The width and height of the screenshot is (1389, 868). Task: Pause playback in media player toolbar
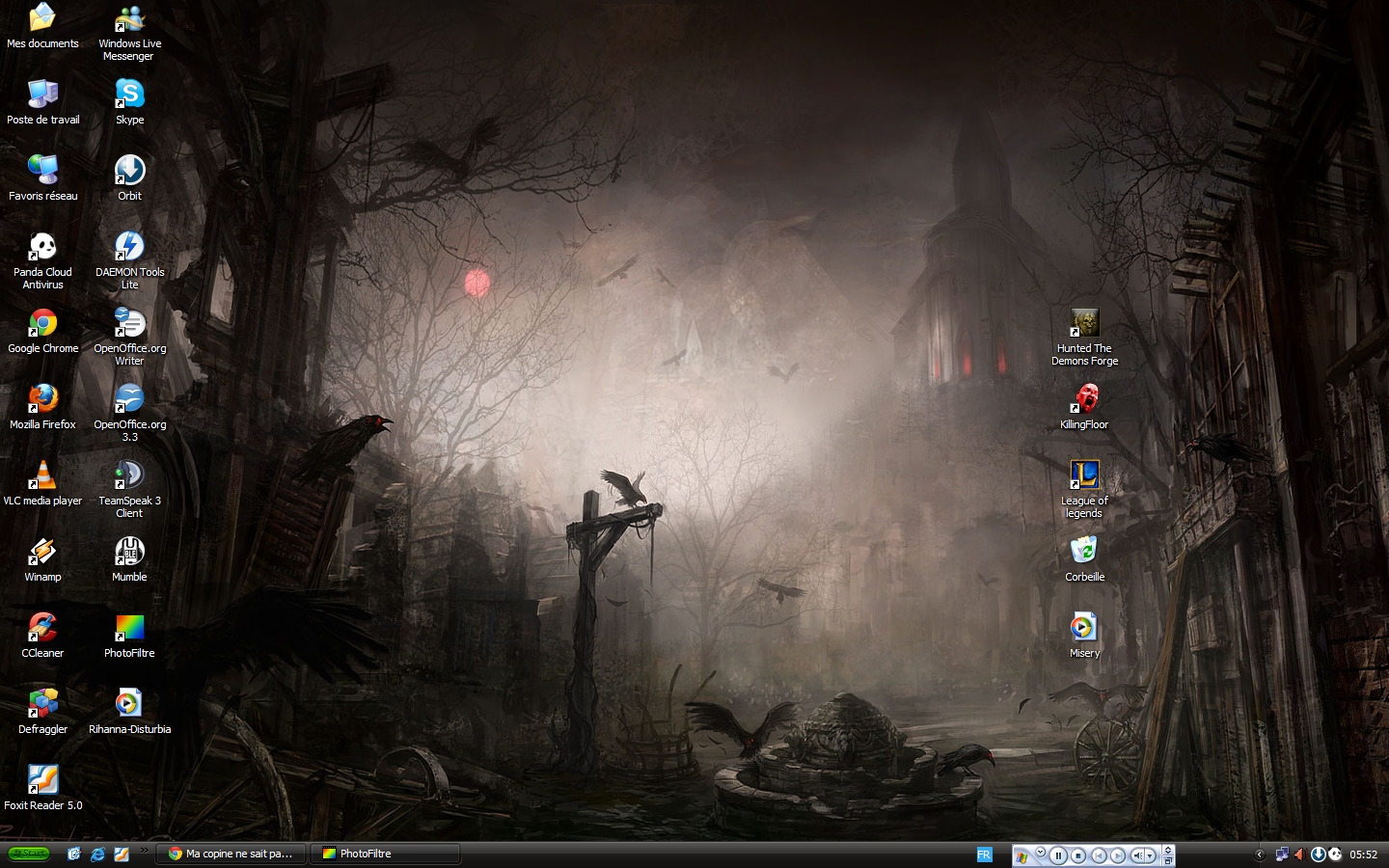coord(1058,855)
